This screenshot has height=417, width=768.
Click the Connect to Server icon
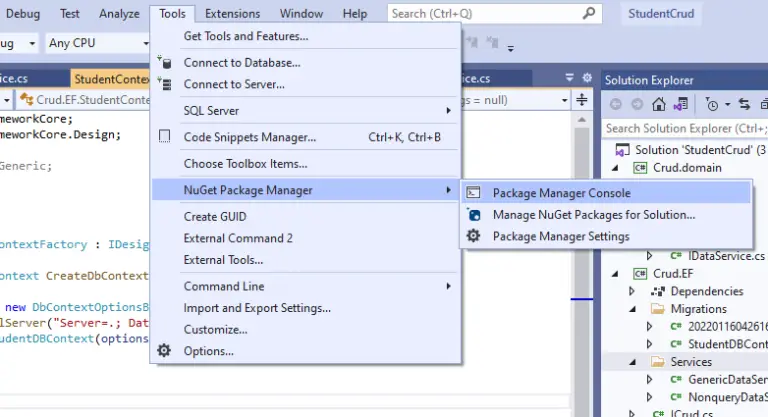coord(165,84)
